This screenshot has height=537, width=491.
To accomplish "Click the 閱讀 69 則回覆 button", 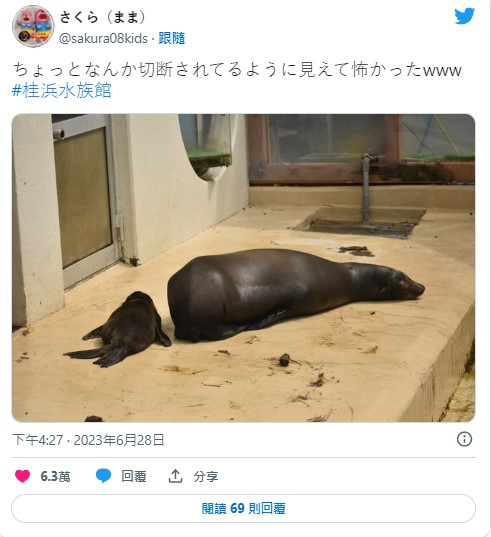I will 243,508.
